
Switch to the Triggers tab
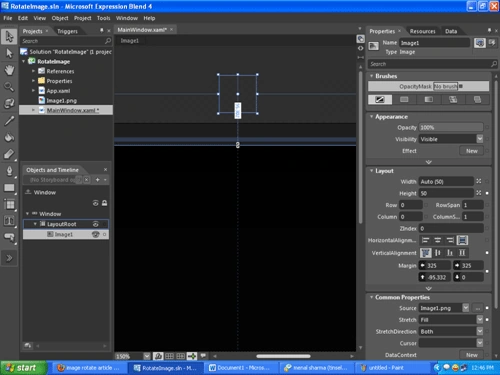67,31
